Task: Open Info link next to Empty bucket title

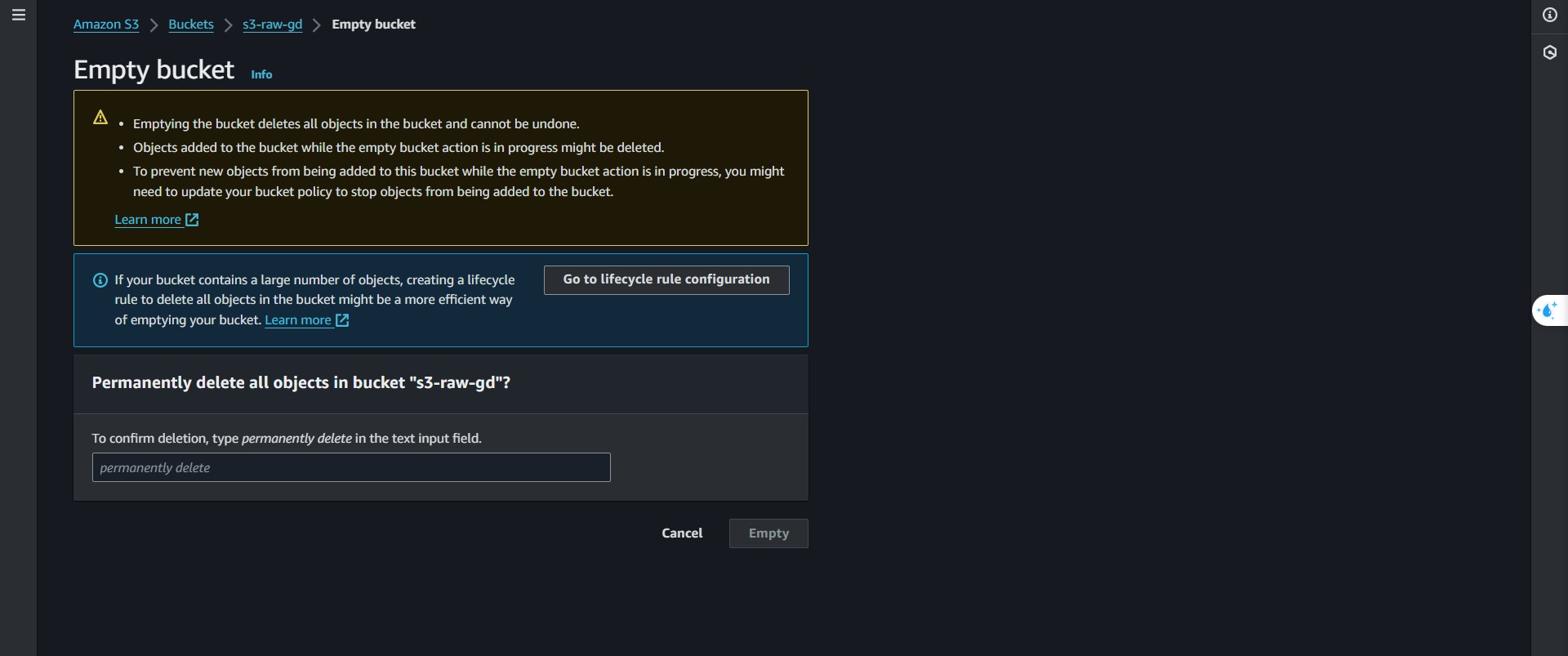Action: click(261, 74)
